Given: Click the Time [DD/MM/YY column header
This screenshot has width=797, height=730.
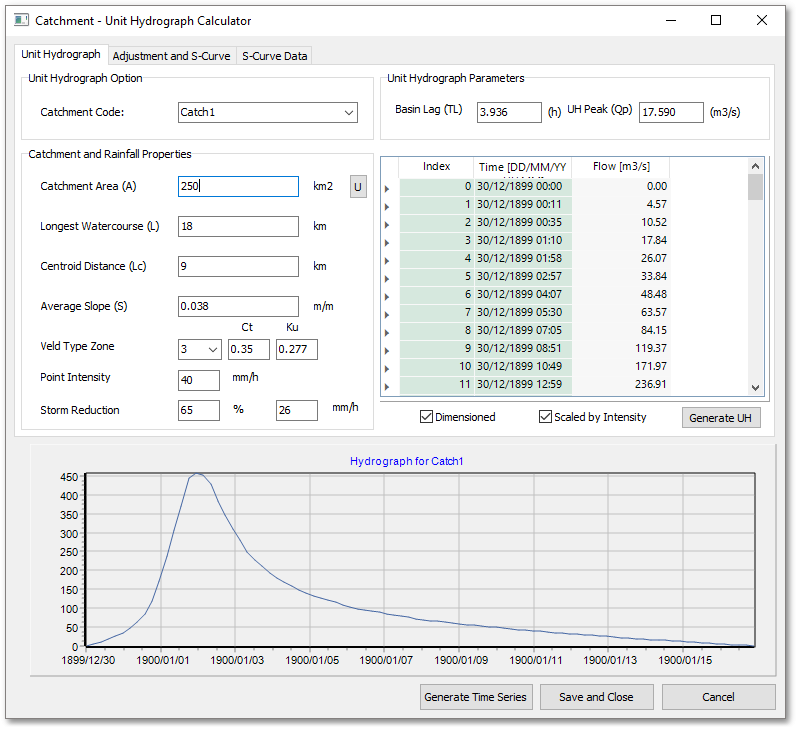Looking at the screenshot, I should [x=523, y=167].
